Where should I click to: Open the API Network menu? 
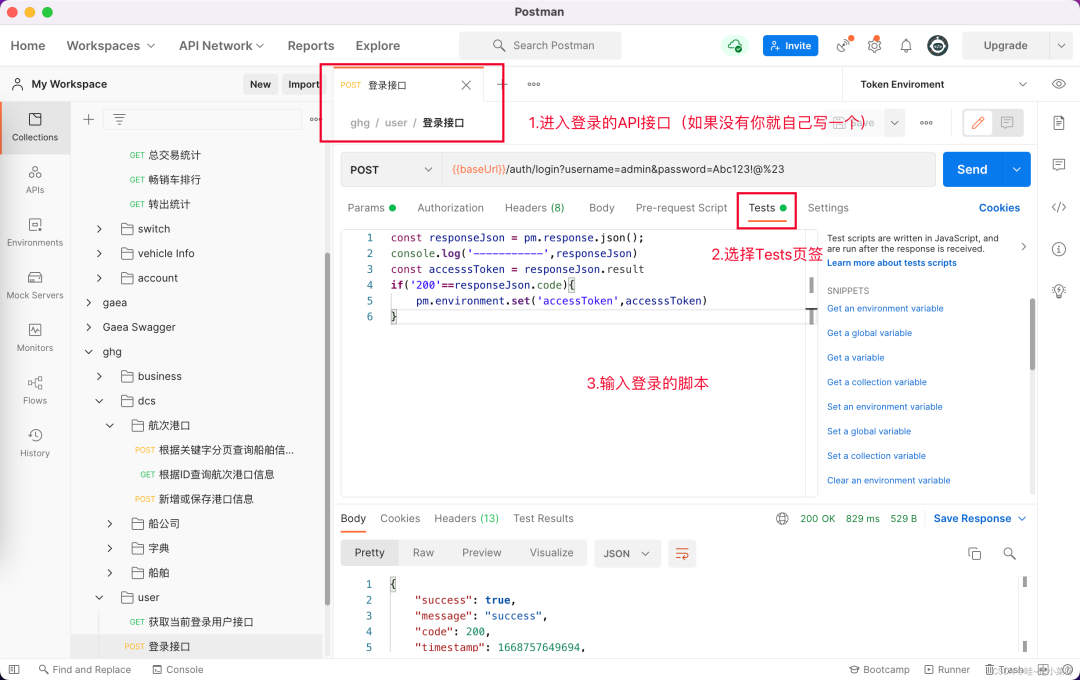click(221, 45)
